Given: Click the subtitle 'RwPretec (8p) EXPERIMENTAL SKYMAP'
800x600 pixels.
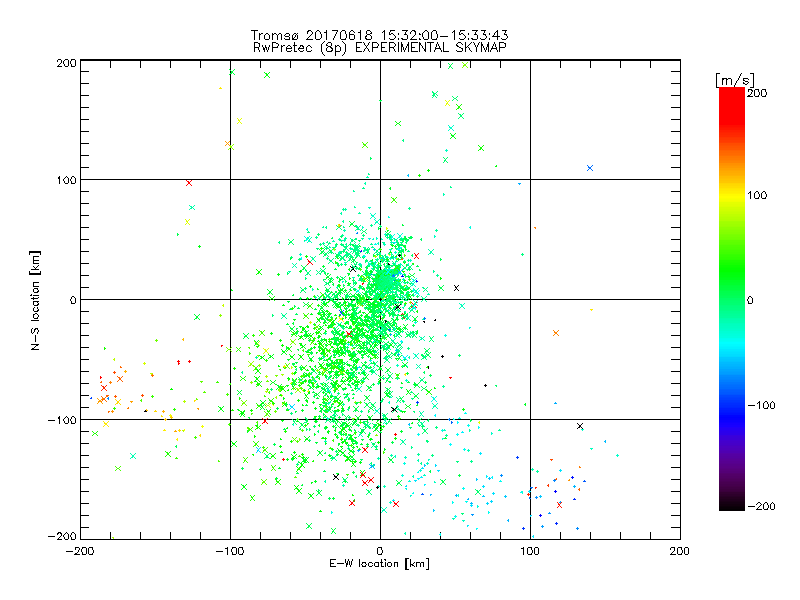Looking at the screenshot, I should pos(380,48).
